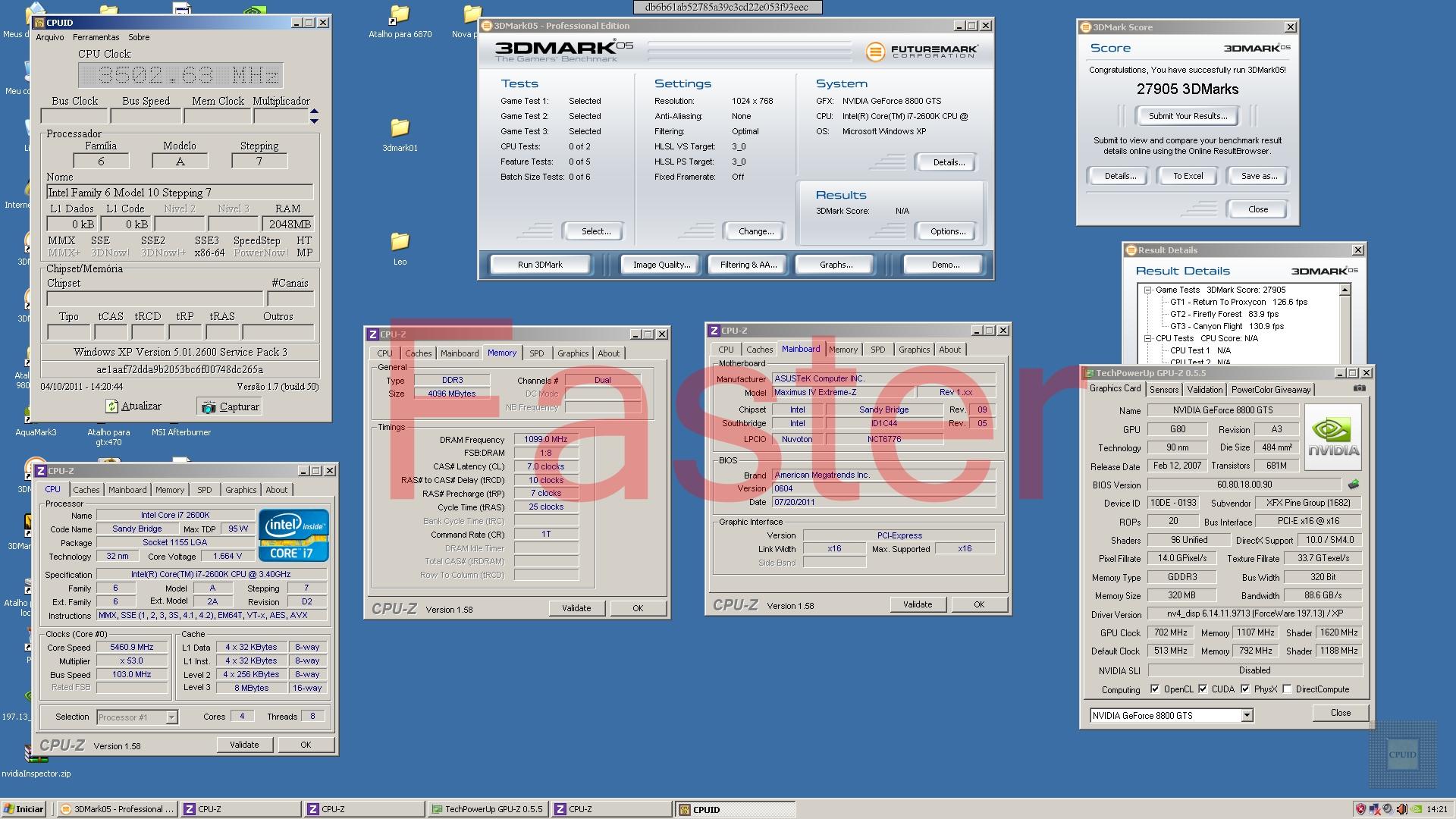
Task: Switch to Sensors tab in GPU-Z
Action: [x=1164, y=390]
